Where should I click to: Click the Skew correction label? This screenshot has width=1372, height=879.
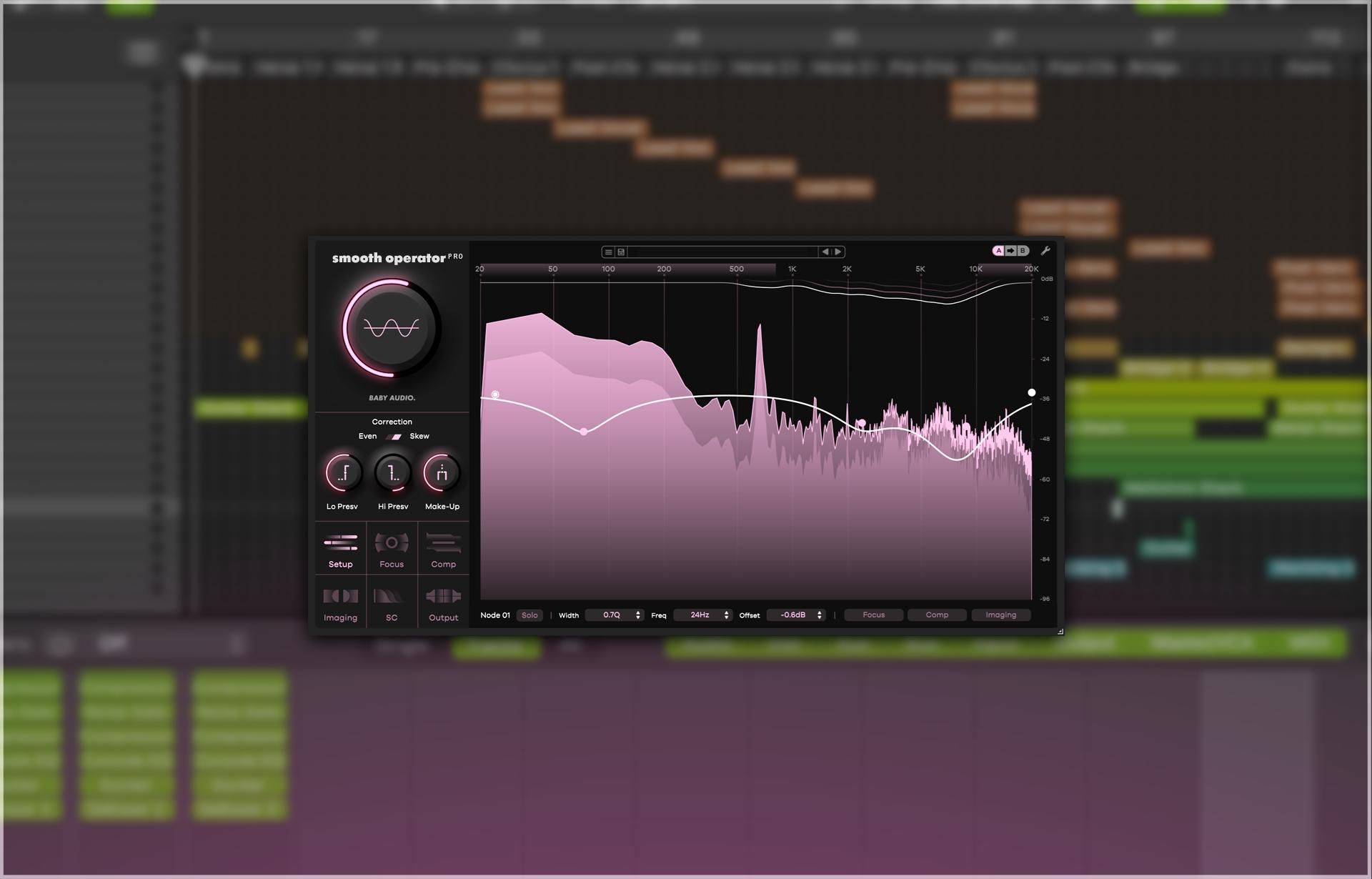[x=419, y=436]
